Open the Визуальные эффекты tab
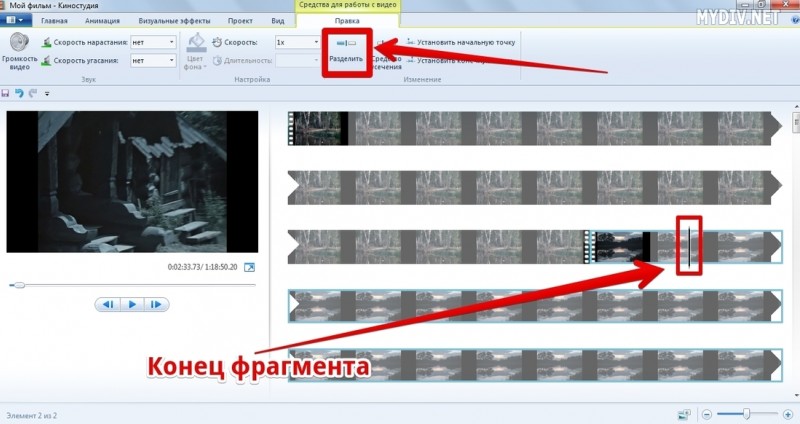800x424 pixels. tap(174, 21)
